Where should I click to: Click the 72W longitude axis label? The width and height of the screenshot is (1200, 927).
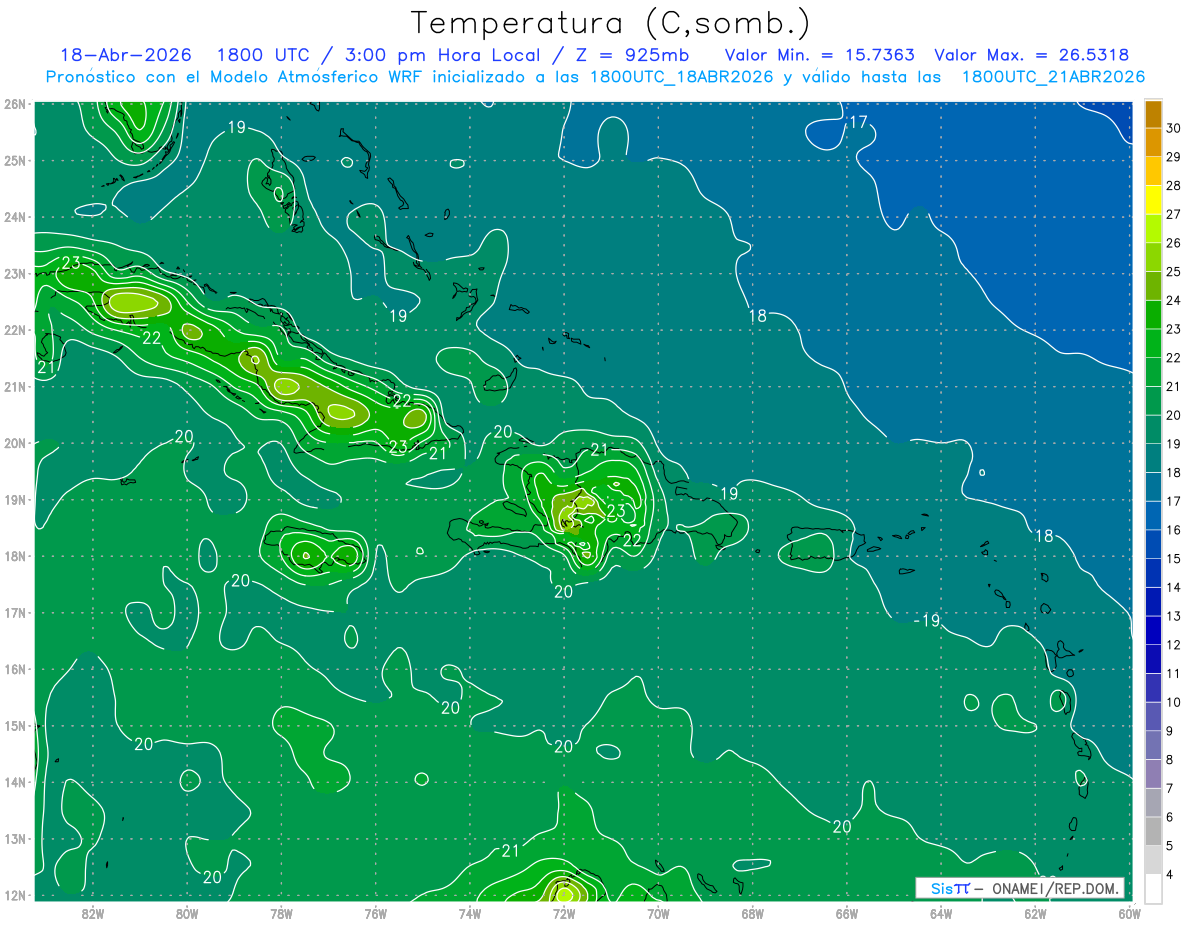[564, 913]
